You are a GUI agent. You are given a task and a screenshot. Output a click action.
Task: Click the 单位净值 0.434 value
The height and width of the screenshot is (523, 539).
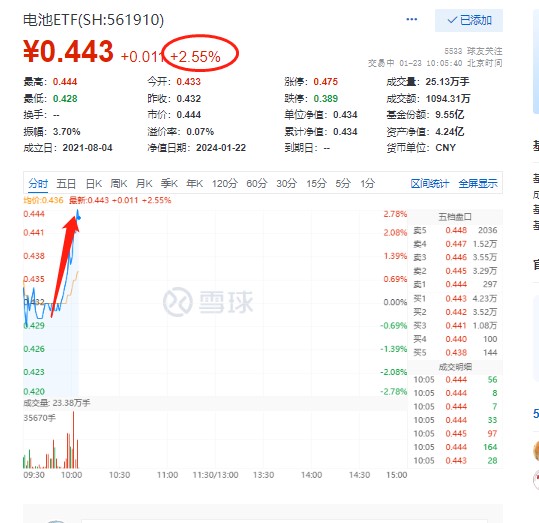click(x=345, y=115)
